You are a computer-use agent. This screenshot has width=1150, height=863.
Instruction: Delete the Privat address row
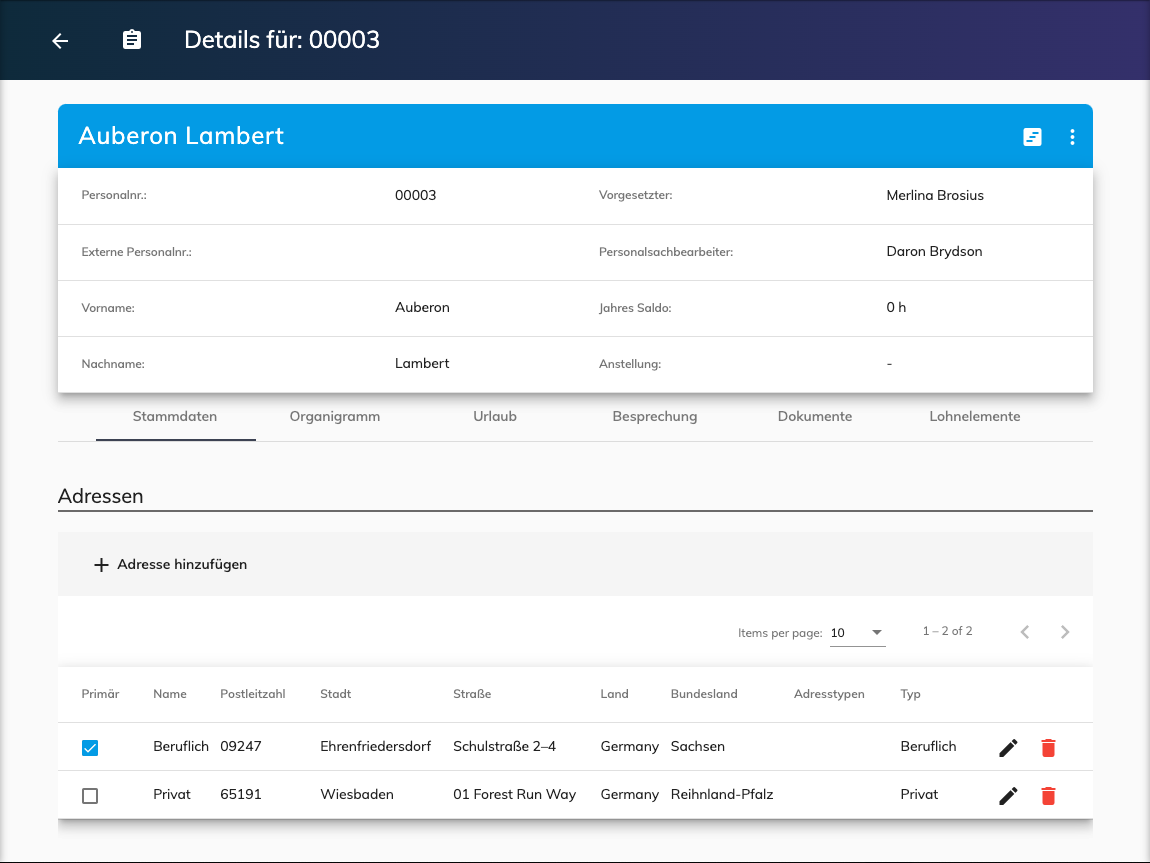pos(1048,796)
